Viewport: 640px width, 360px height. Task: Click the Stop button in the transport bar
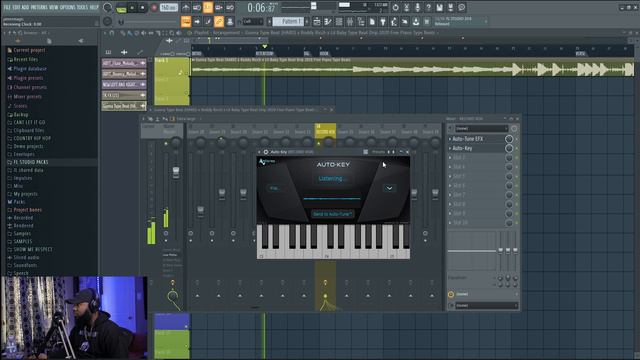pos(142,8)
